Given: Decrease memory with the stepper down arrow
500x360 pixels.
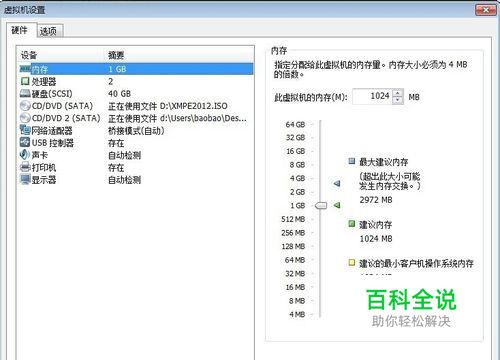Looking at the screenshot, I should click(x=398, y=100).
